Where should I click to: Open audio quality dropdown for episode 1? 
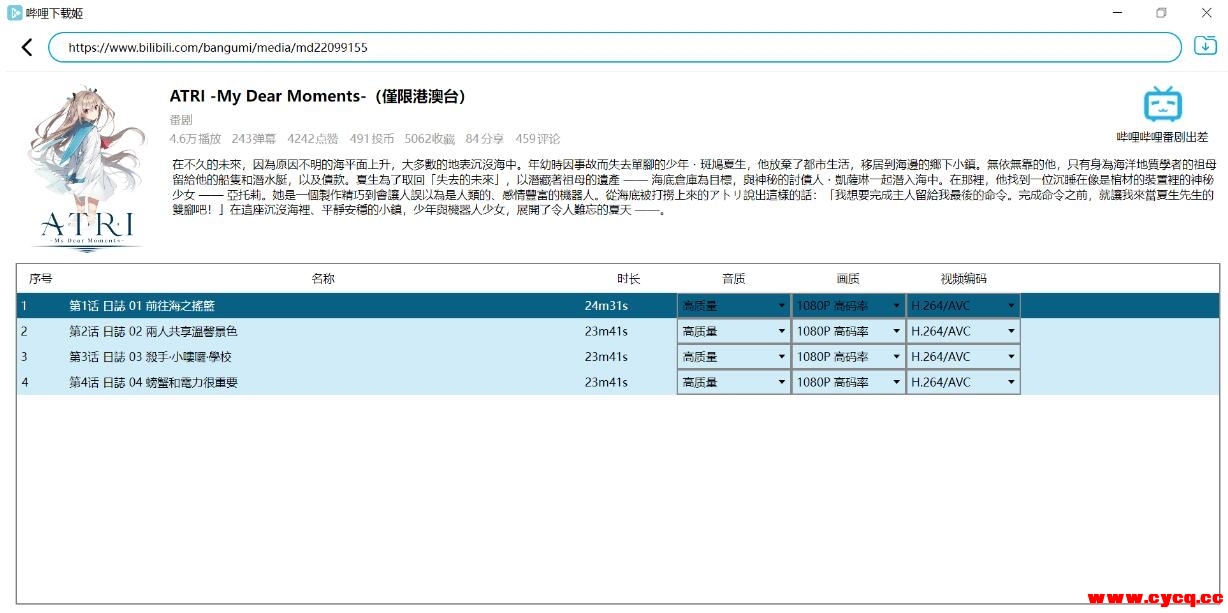(734, 305)
